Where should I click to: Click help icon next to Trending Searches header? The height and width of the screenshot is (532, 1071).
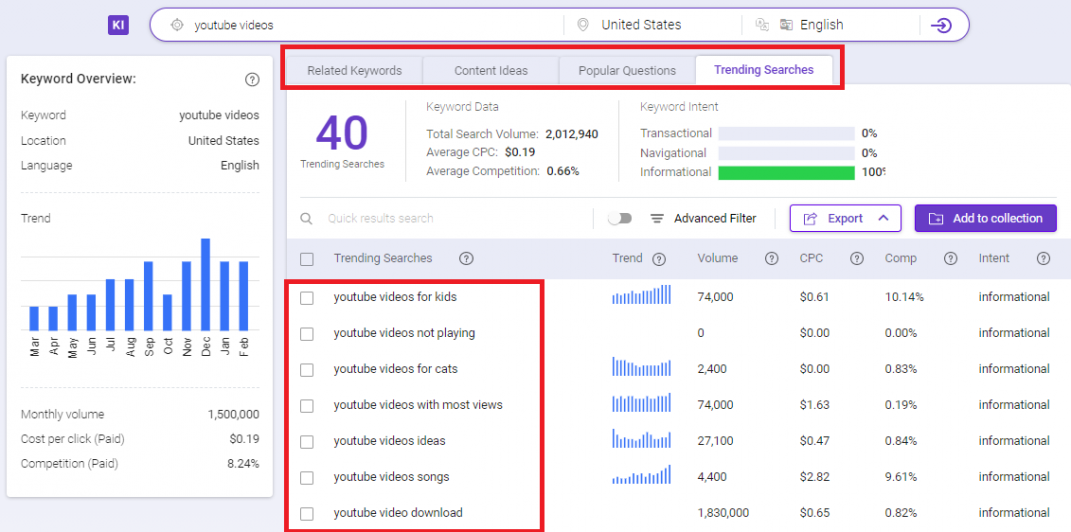[467, 259]
